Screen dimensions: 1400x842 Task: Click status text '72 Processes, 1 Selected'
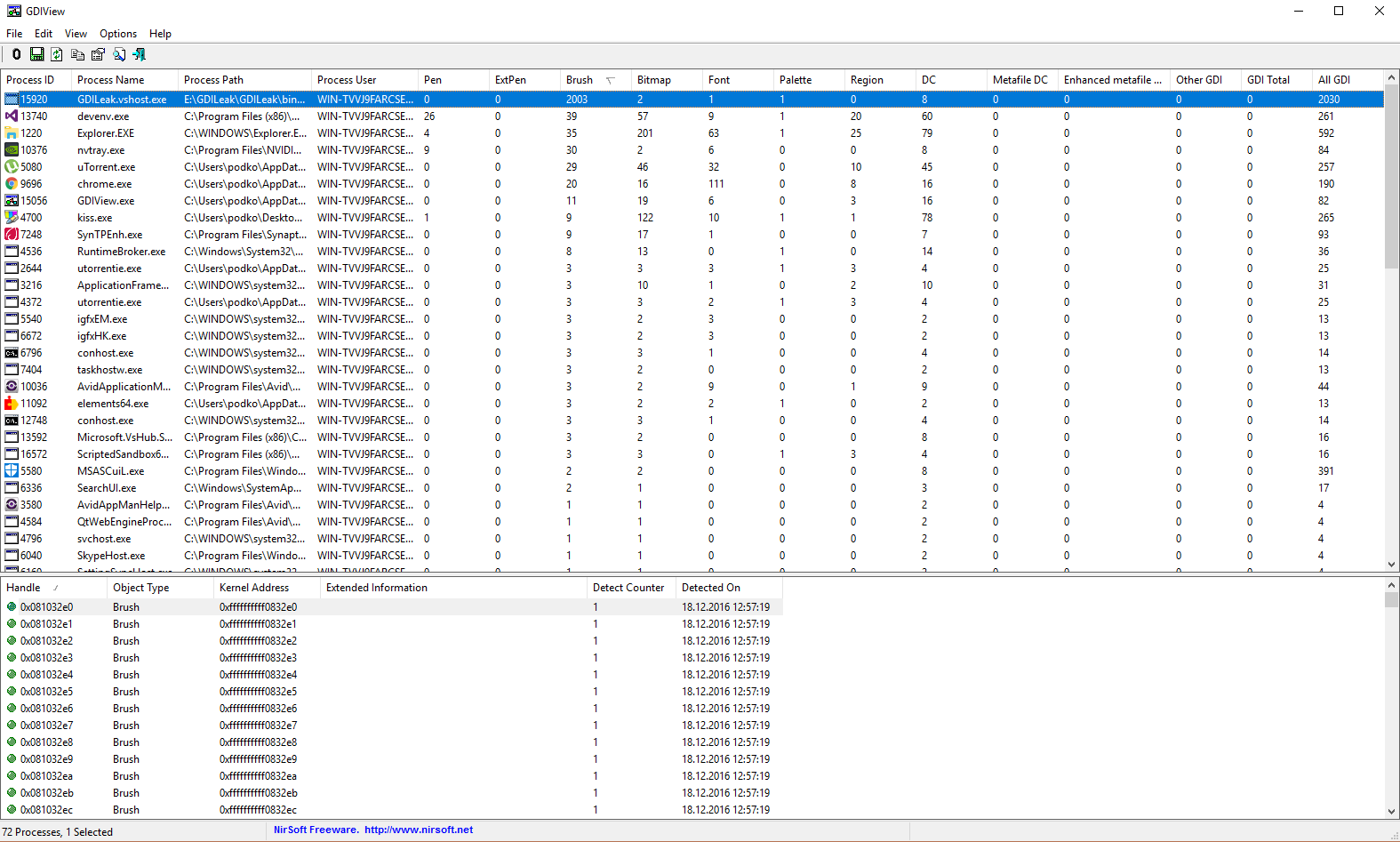[58, 832]
